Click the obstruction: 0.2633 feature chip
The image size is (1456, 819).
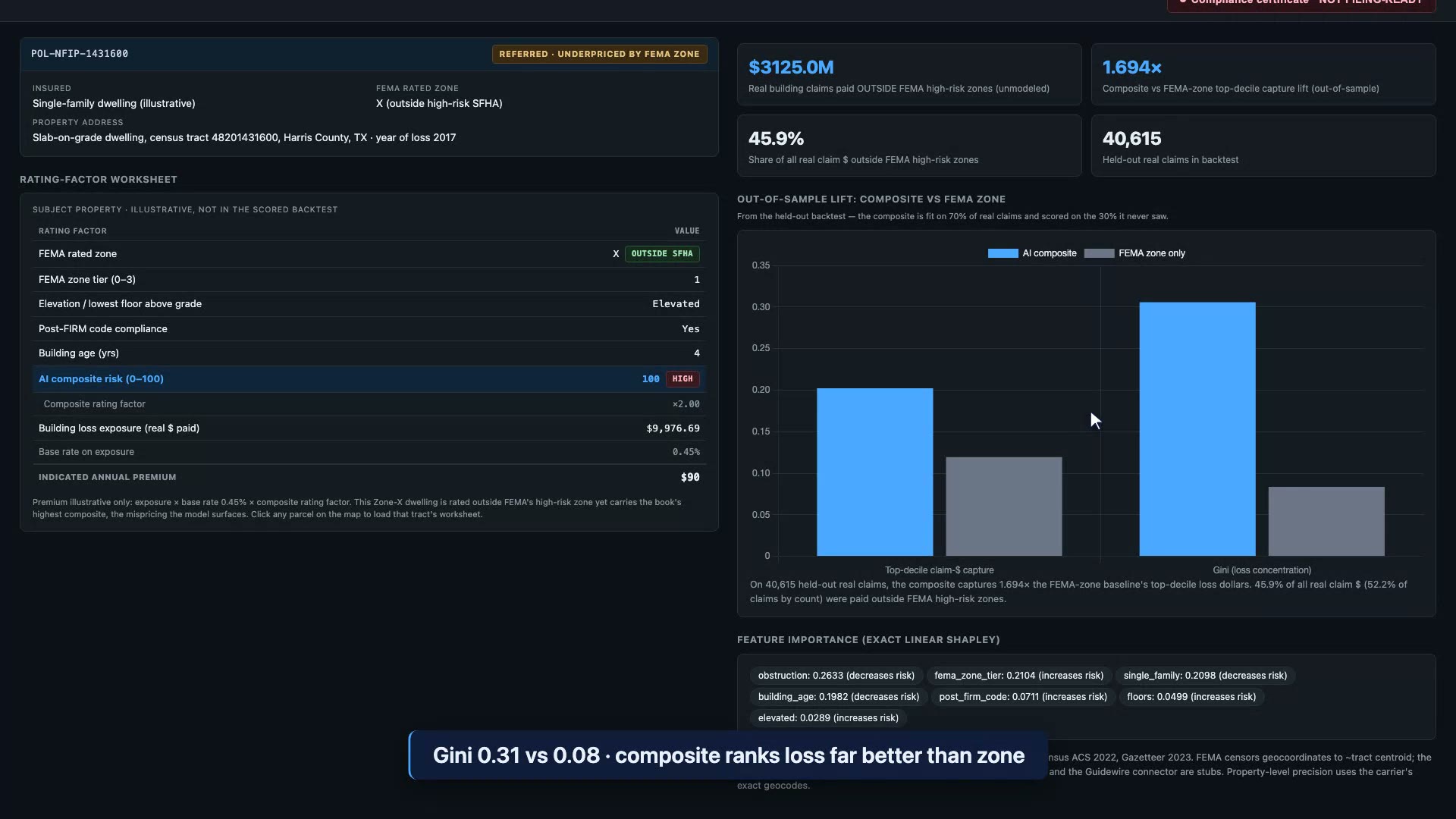pos(836,676)
